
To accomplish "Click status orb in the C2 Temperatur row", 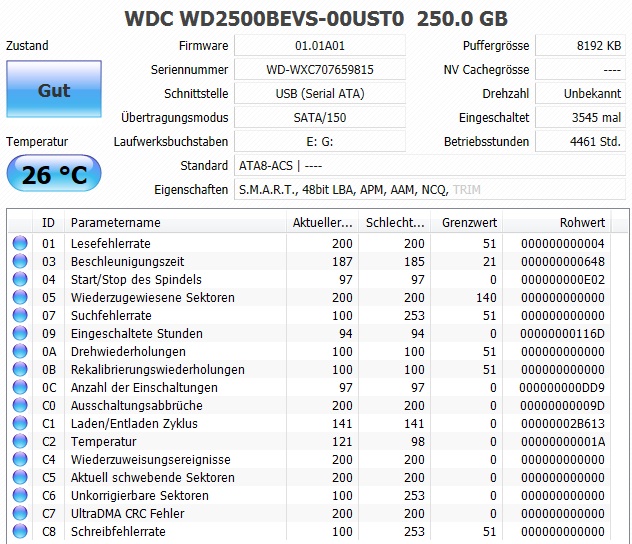I will [20, 441].
